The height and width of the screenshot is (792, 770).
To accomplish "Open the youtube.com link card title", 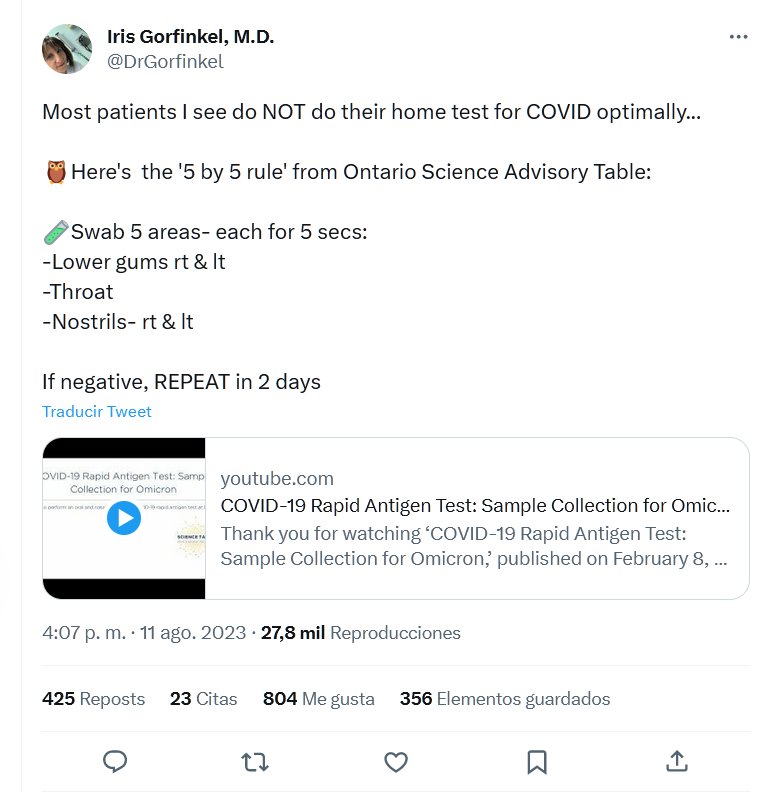I will click(x=474, y=505).
